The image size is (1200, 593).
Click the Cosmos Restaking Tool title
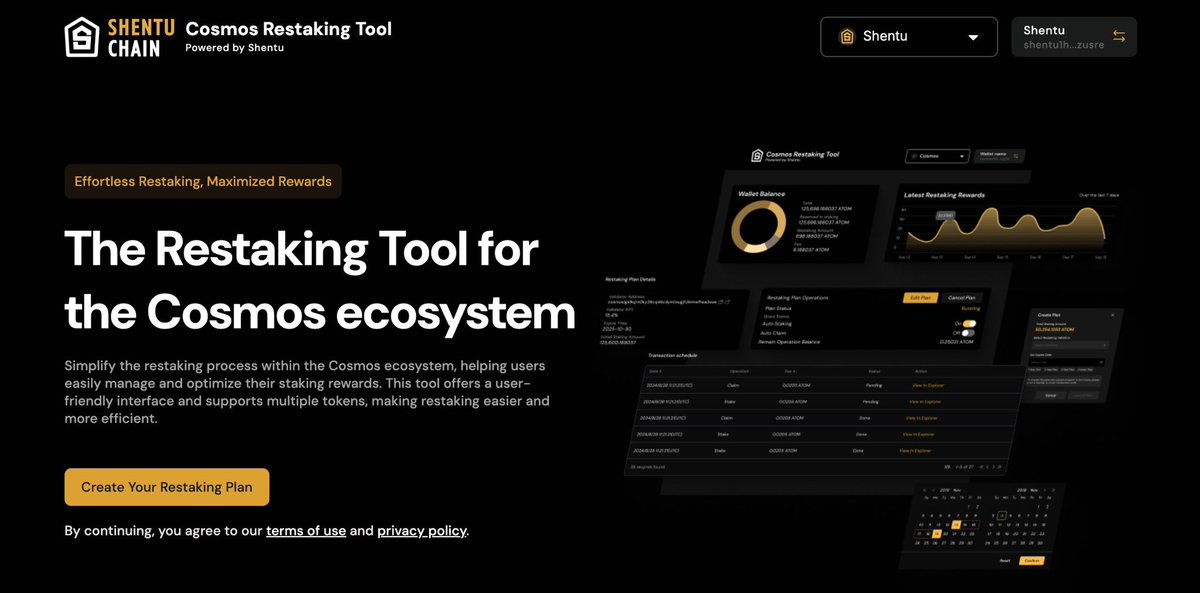[x=289, y=29]
